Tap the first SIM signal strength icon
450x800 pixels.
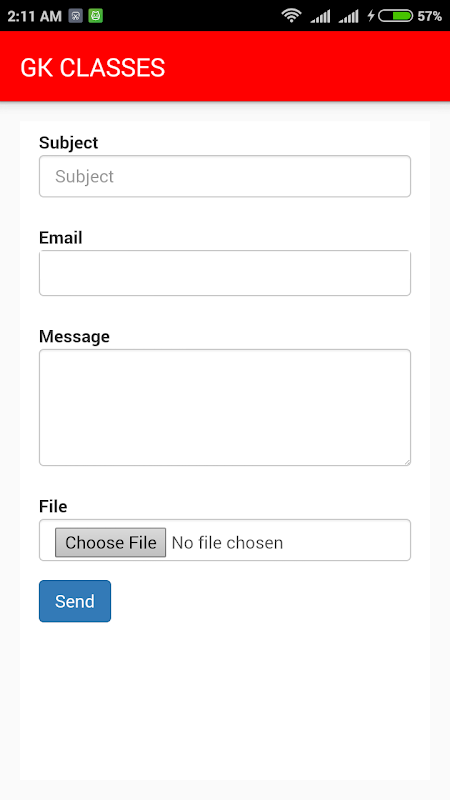coord(320,16)
